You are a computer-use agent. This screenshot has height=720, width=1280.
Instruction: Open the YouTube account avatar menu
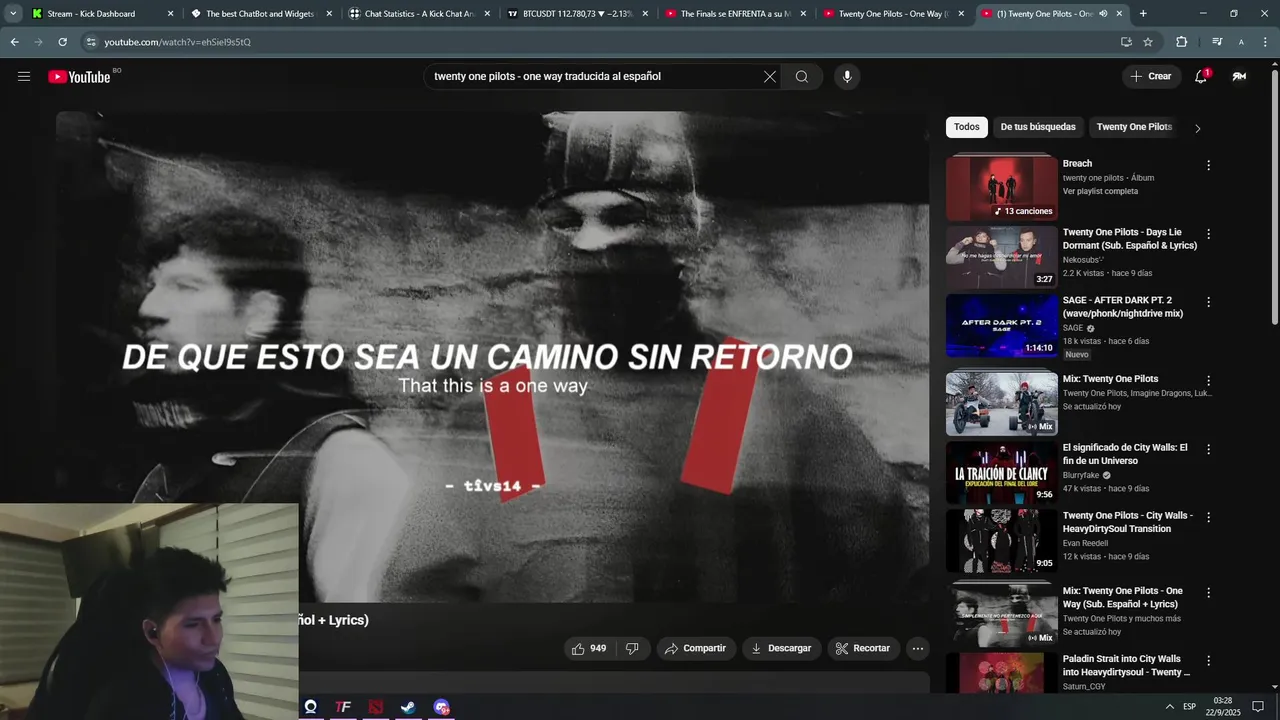[1239, 76]
